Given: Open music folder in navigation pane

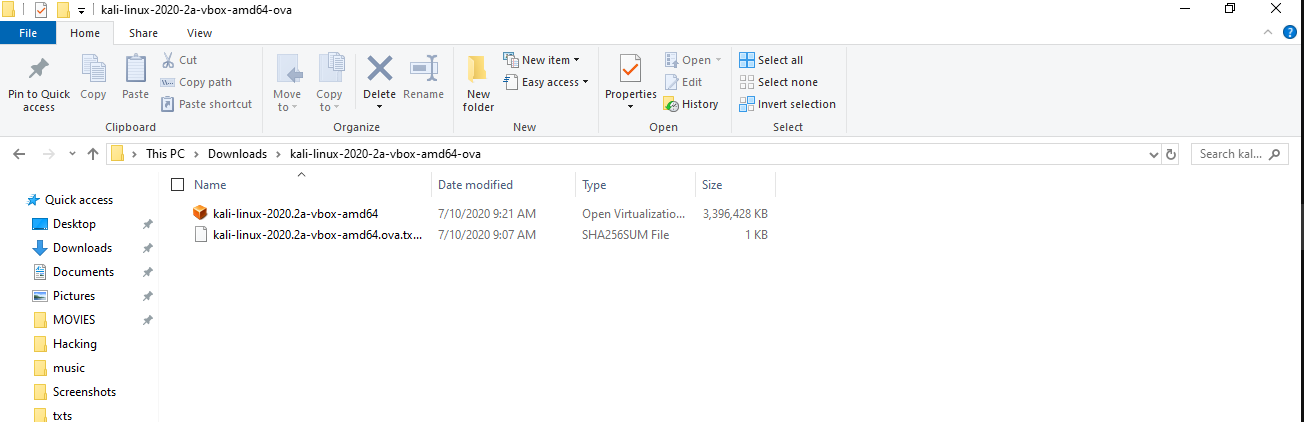Looking at the screenshot, I should [69, 368].
